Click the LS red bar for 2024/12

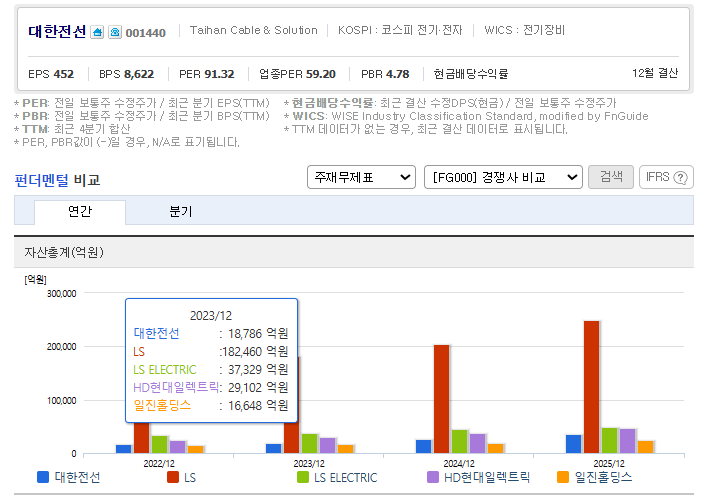442,399
